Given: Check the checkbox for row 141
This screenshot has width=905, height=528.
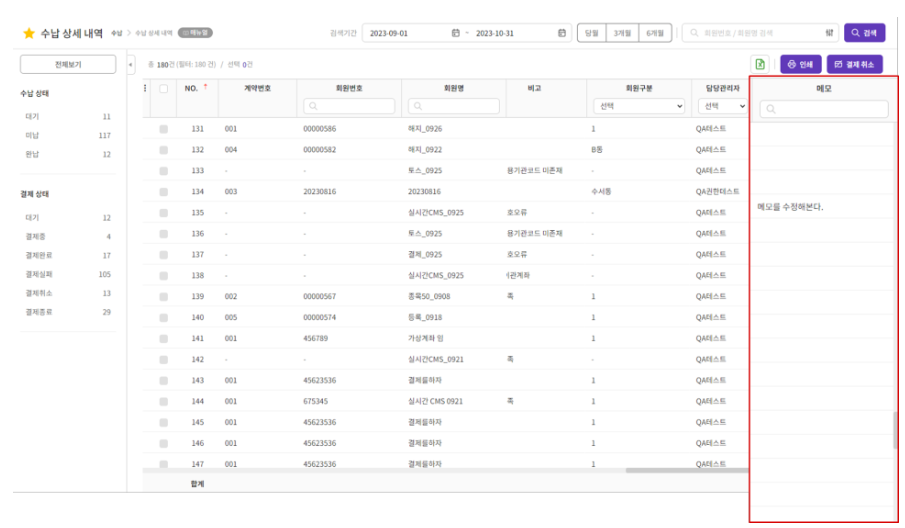Looking at the screenshot, I should pos(164,339).
